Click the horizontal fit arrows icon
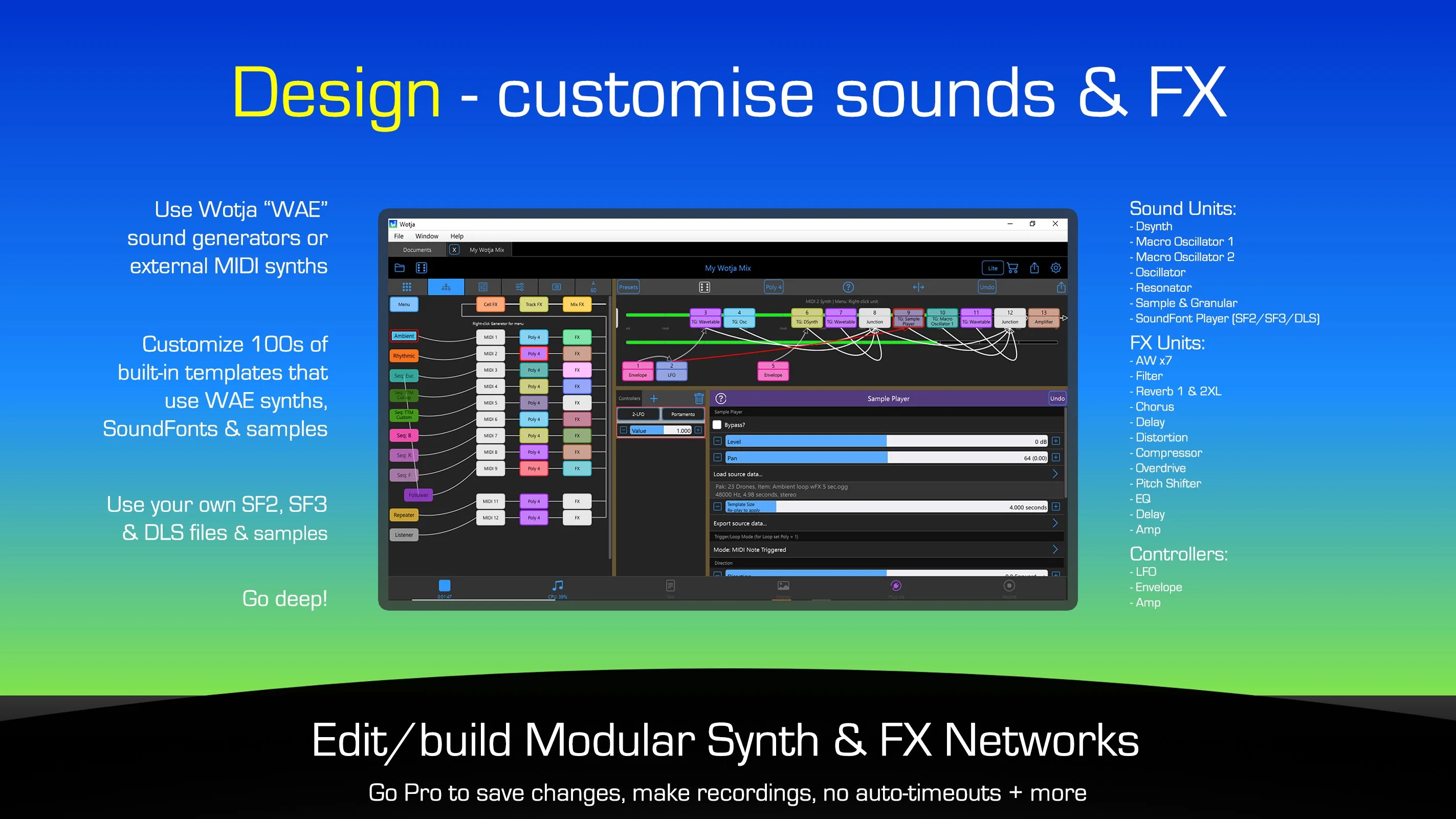The image size is (1456, 819). [x=918, y=287]
